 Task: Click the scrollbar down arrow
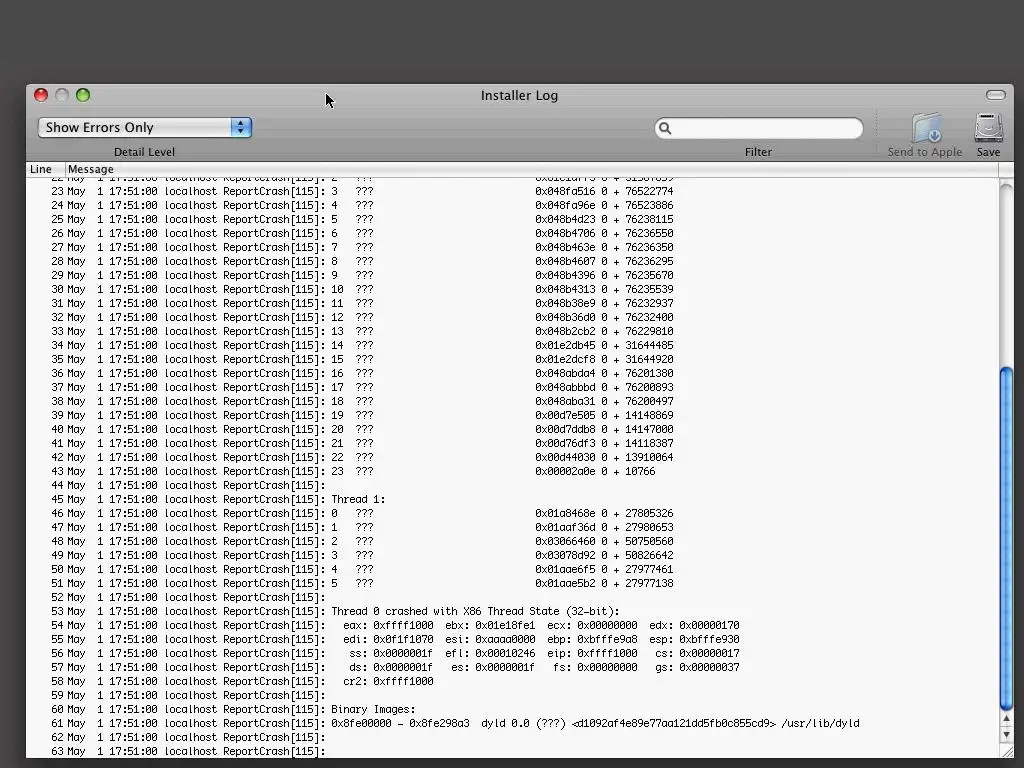coord(1006,735)
